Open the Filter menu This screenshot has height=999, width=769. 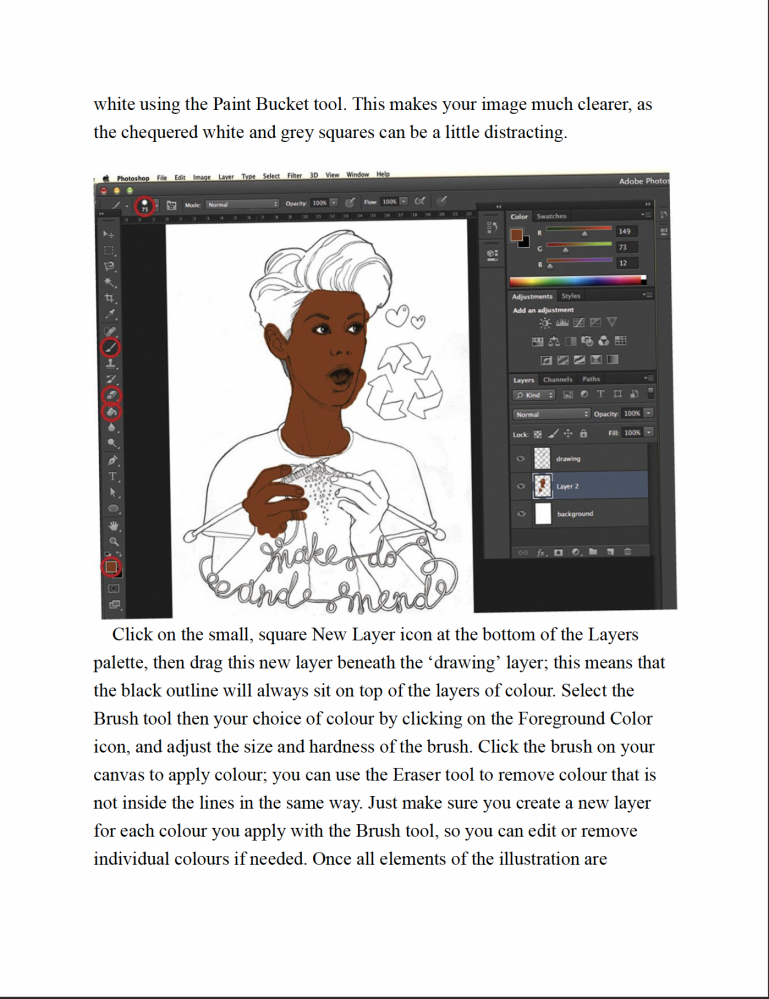pyautogui.click(x=295, y=176)
